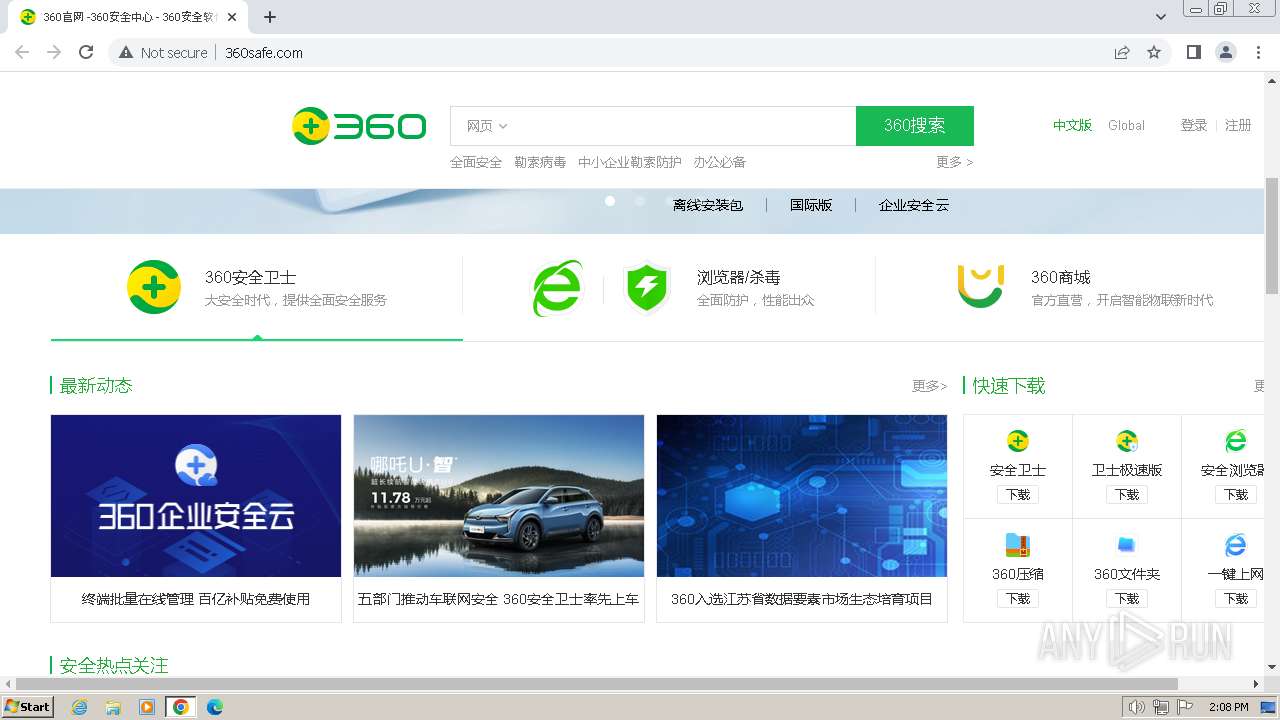Bookmark page with star icon
Screen dimensions: 1280x720
click(1154, 52)
